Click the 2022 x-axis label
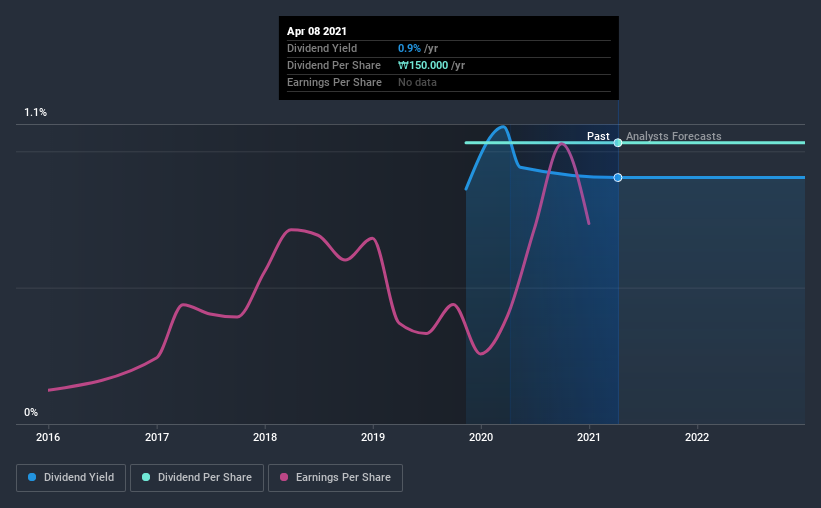Image resolution: width=821 pixels, height=508 pixels. coord(697,437)
